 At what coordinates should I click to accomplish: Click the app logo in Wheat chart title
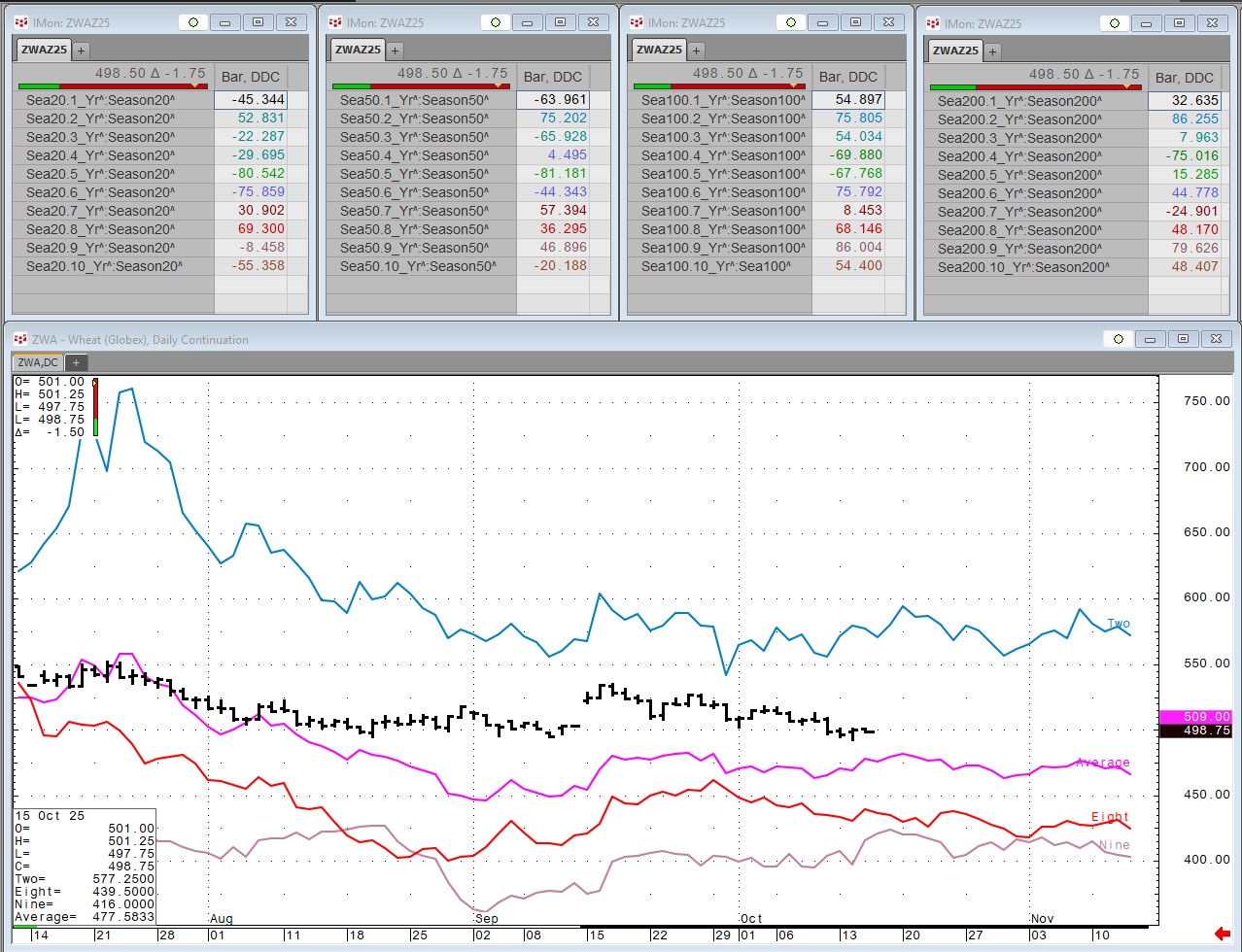pyautogui.click(x=20, y=339)
